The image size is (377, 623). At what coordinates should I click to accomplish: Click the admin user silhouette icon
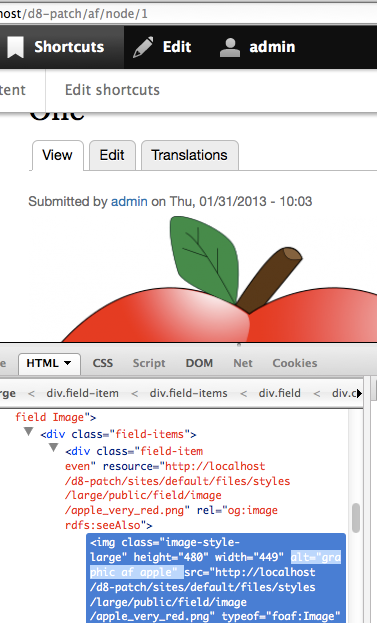(x=230, y=48)
